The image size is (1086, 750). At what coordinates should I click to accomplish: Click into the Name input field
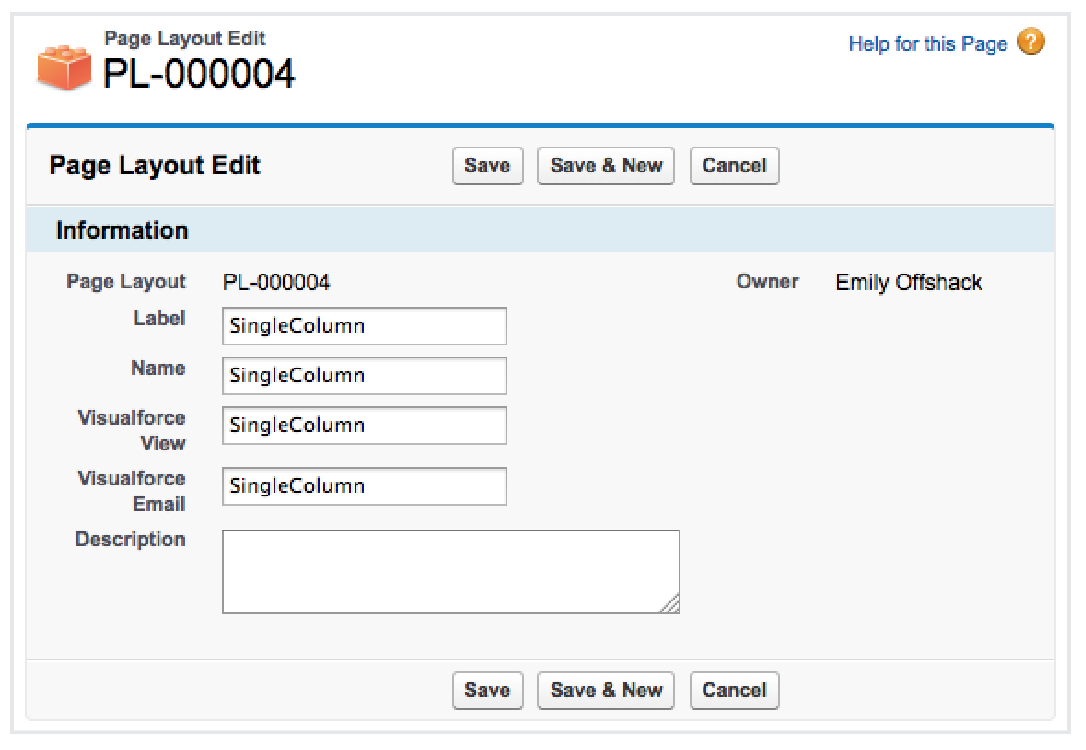click(x=364, y=376)
